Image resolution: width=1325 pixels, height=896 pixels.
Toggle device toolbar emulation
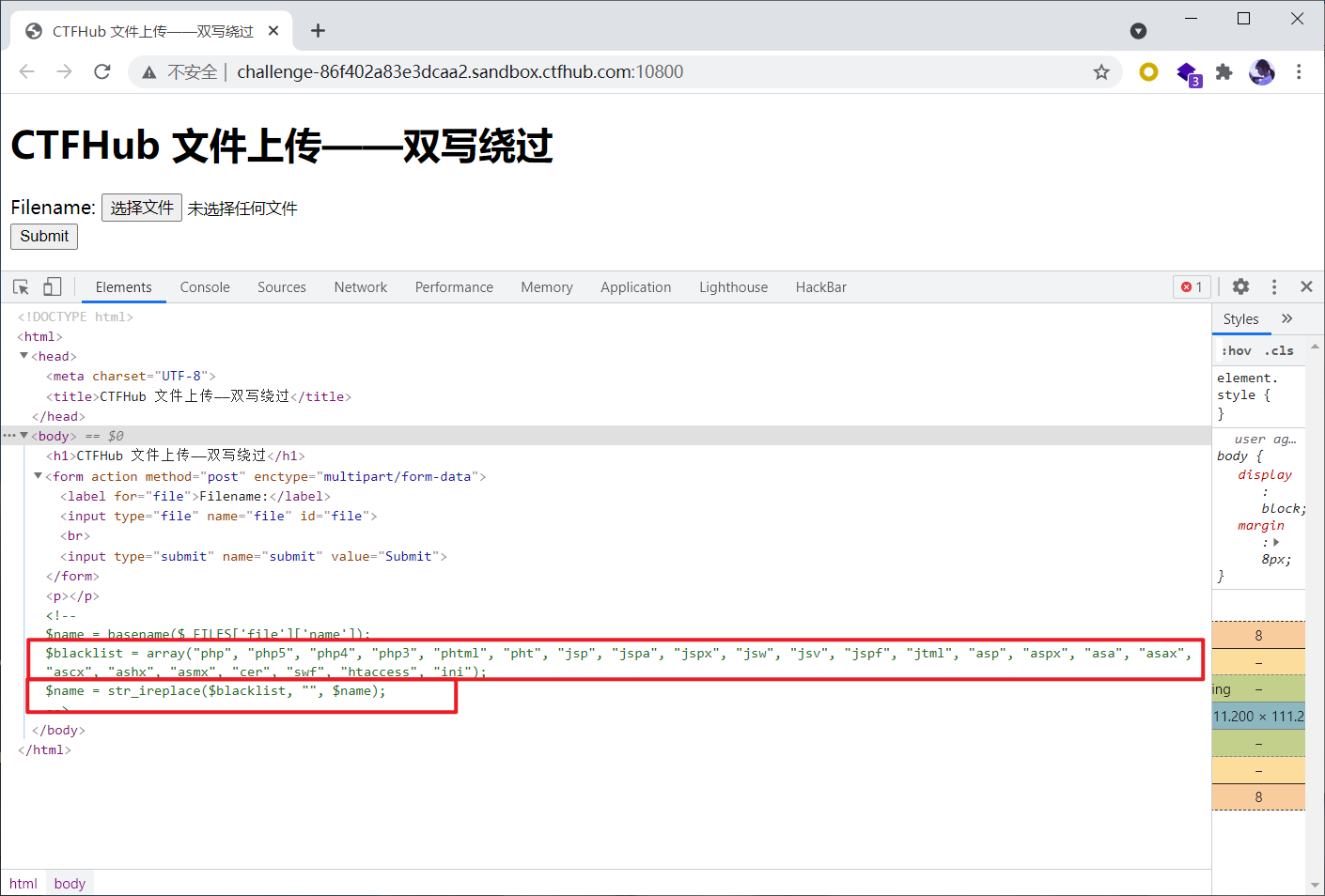click(53, 287)
